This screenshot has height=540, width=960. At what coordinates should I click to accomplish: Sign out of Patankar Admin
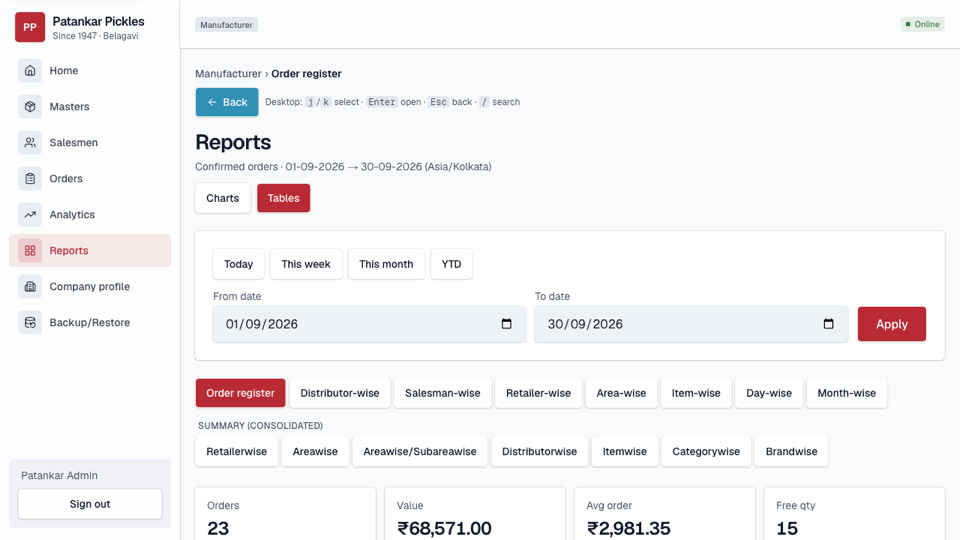[90, 504]
